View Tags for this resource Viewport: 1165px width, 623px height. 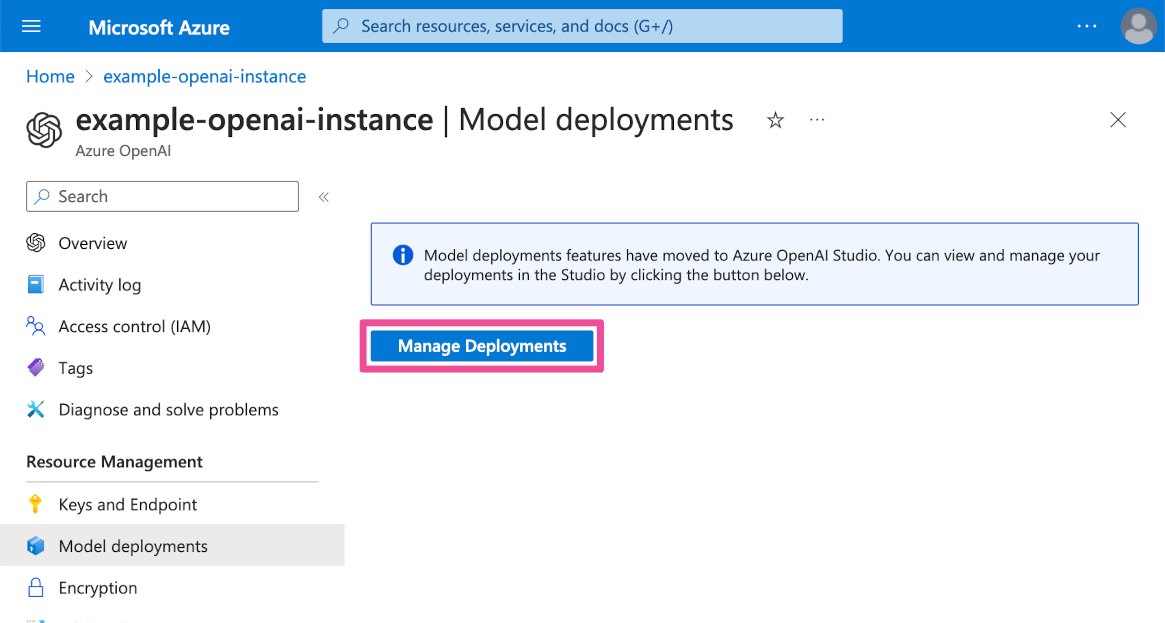pos(75,368)
